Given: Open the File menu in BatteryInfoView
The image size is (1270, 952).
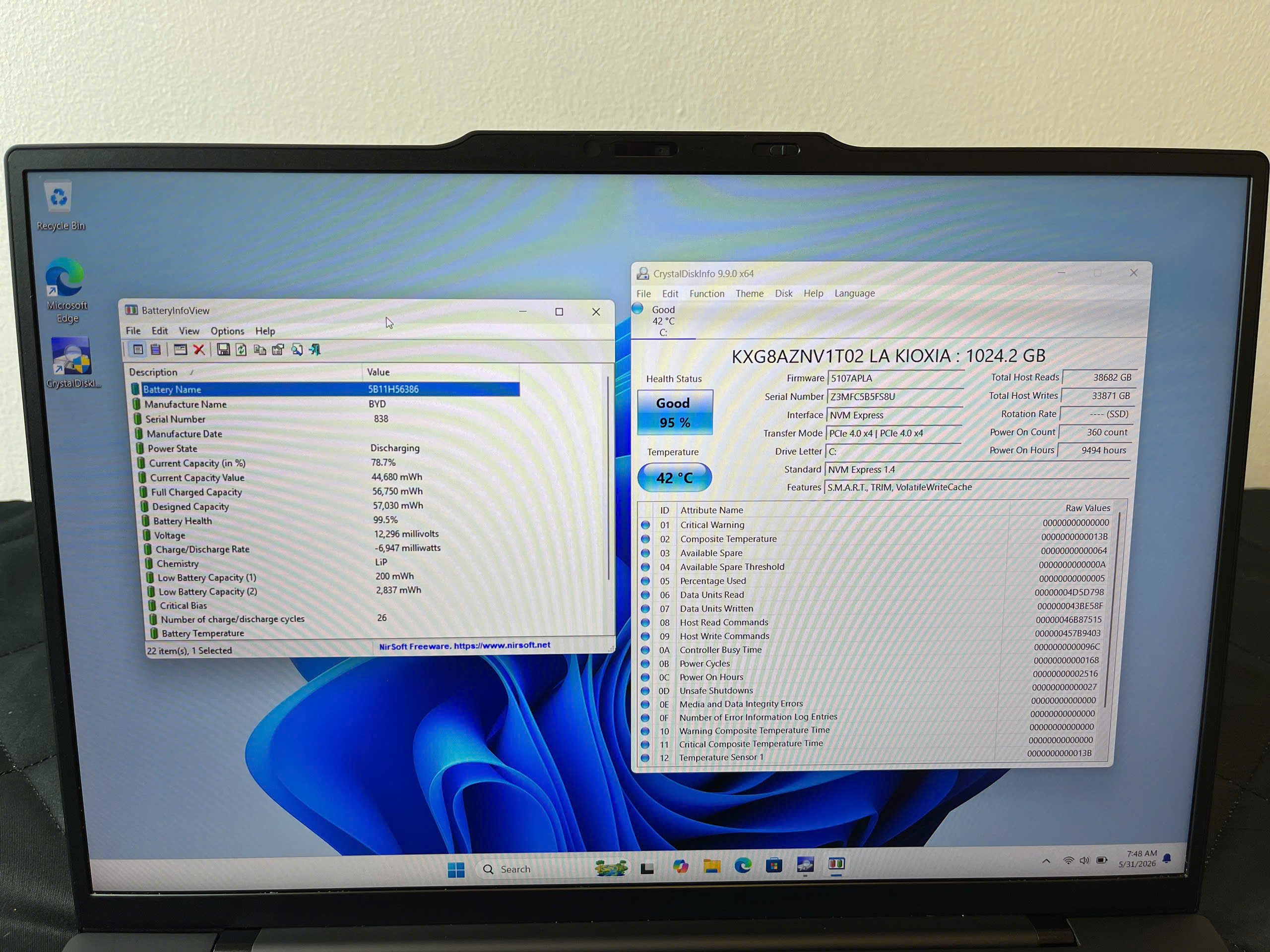Looking at the screenshot, I should 133,331.
